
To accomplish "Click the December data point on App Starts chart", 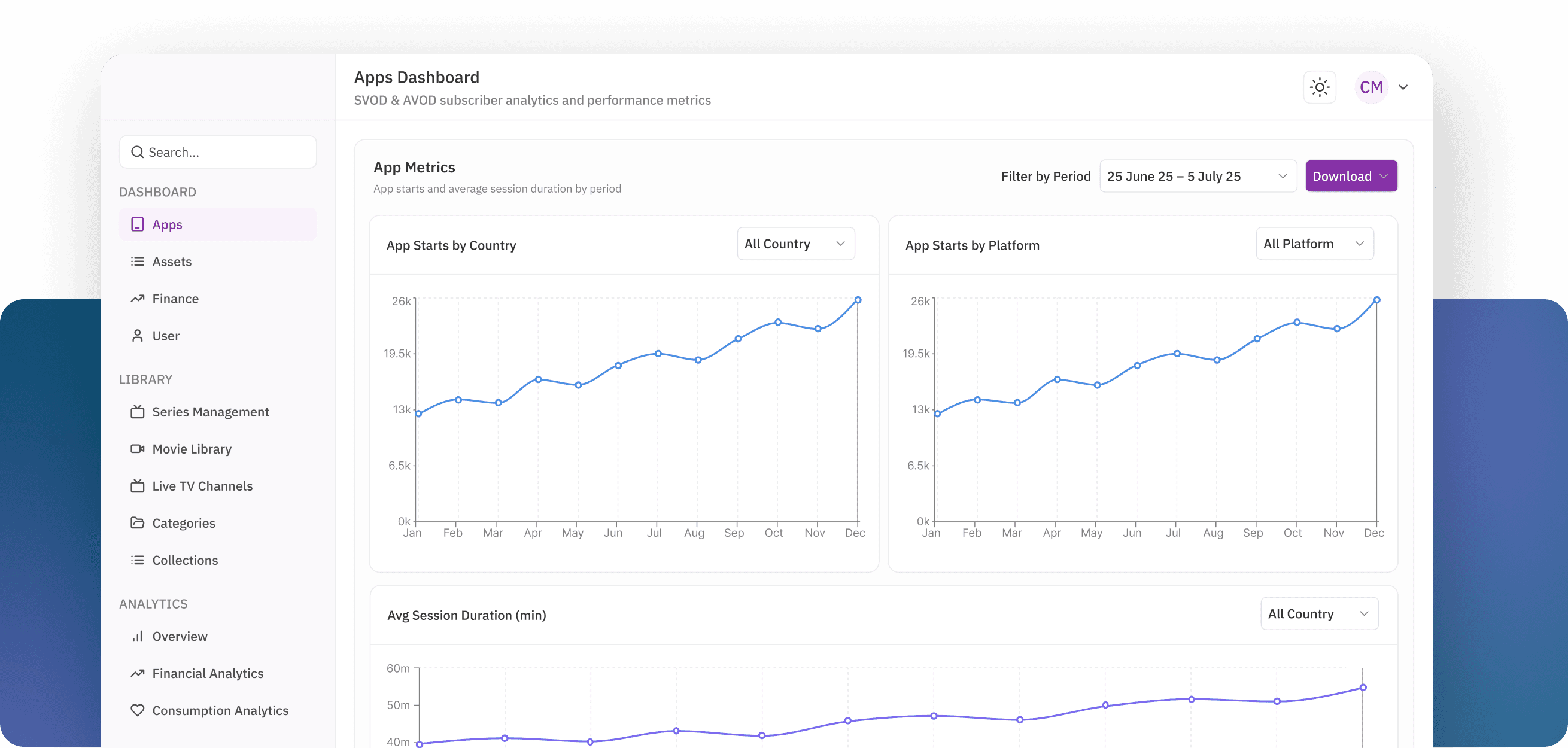I will coord(857,299).
